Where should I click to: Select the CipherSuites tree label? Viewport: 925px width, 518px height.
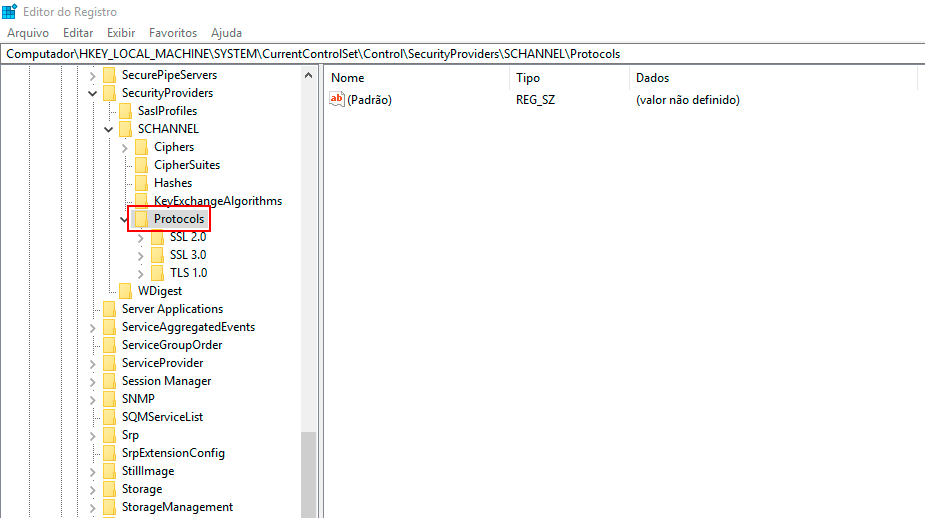click(187, 165)
